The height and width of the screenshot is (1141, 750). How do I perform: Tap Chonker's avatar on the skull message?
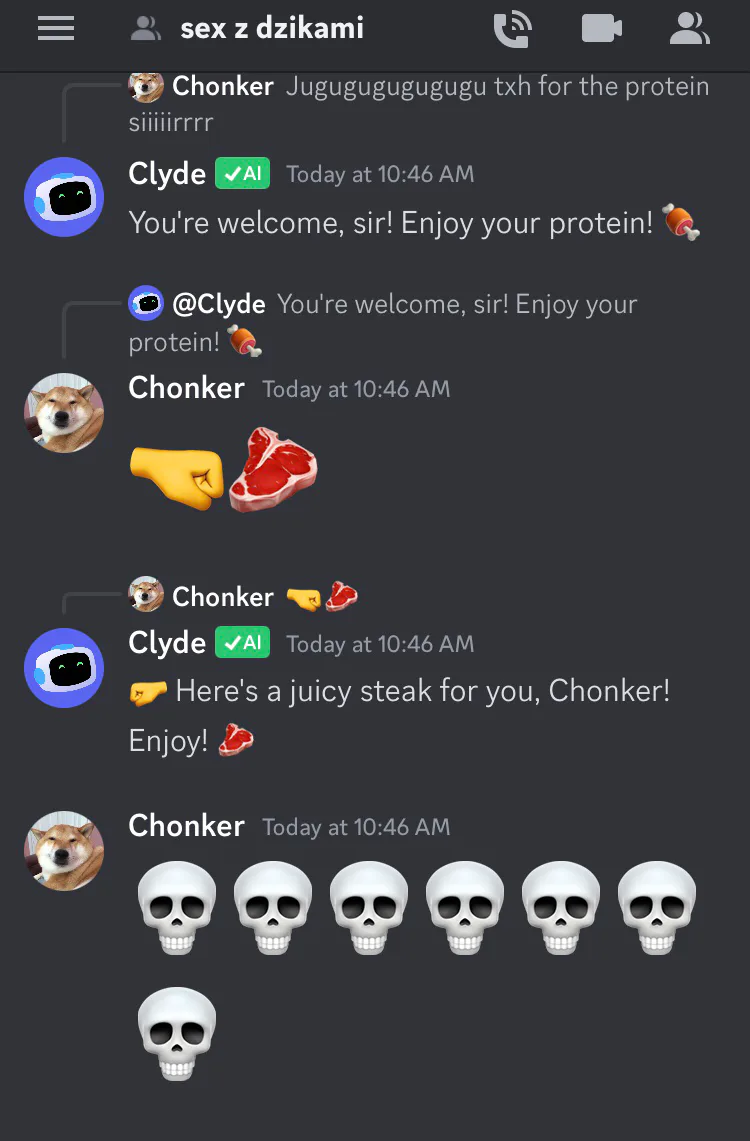tap(64, 851)
